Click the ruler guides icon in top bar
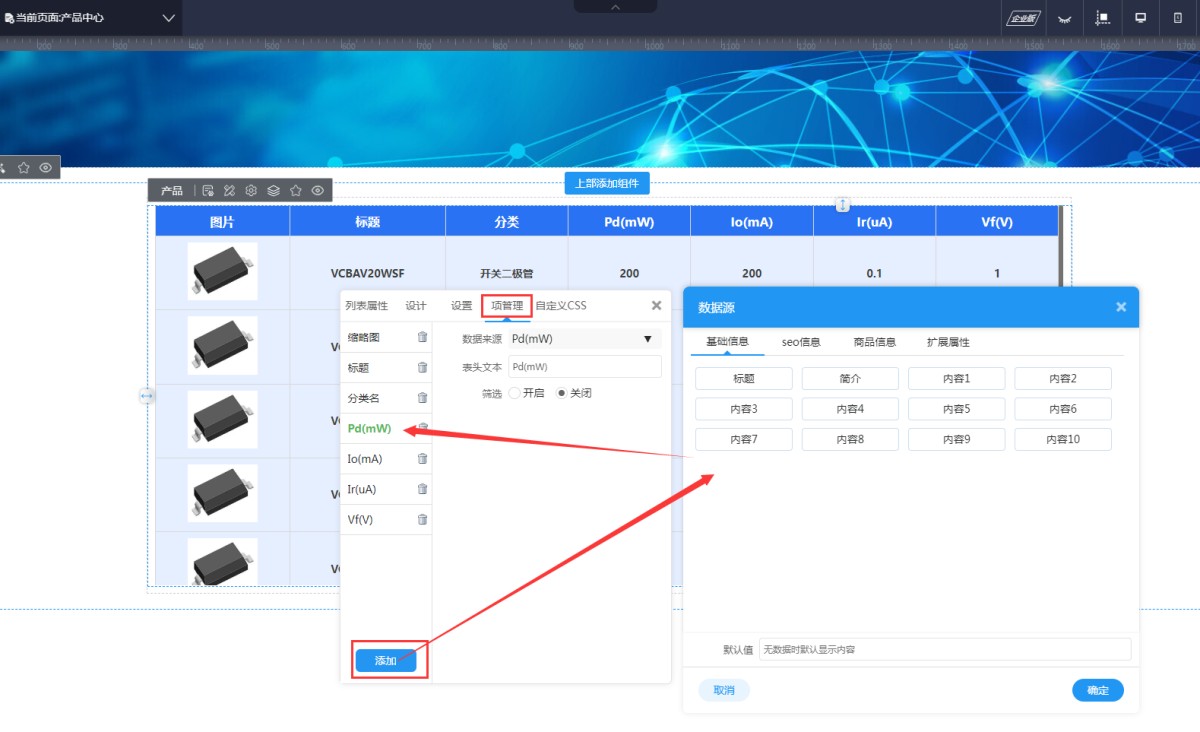Viewport: 1200px width, 732px height. pos(1103,18)
